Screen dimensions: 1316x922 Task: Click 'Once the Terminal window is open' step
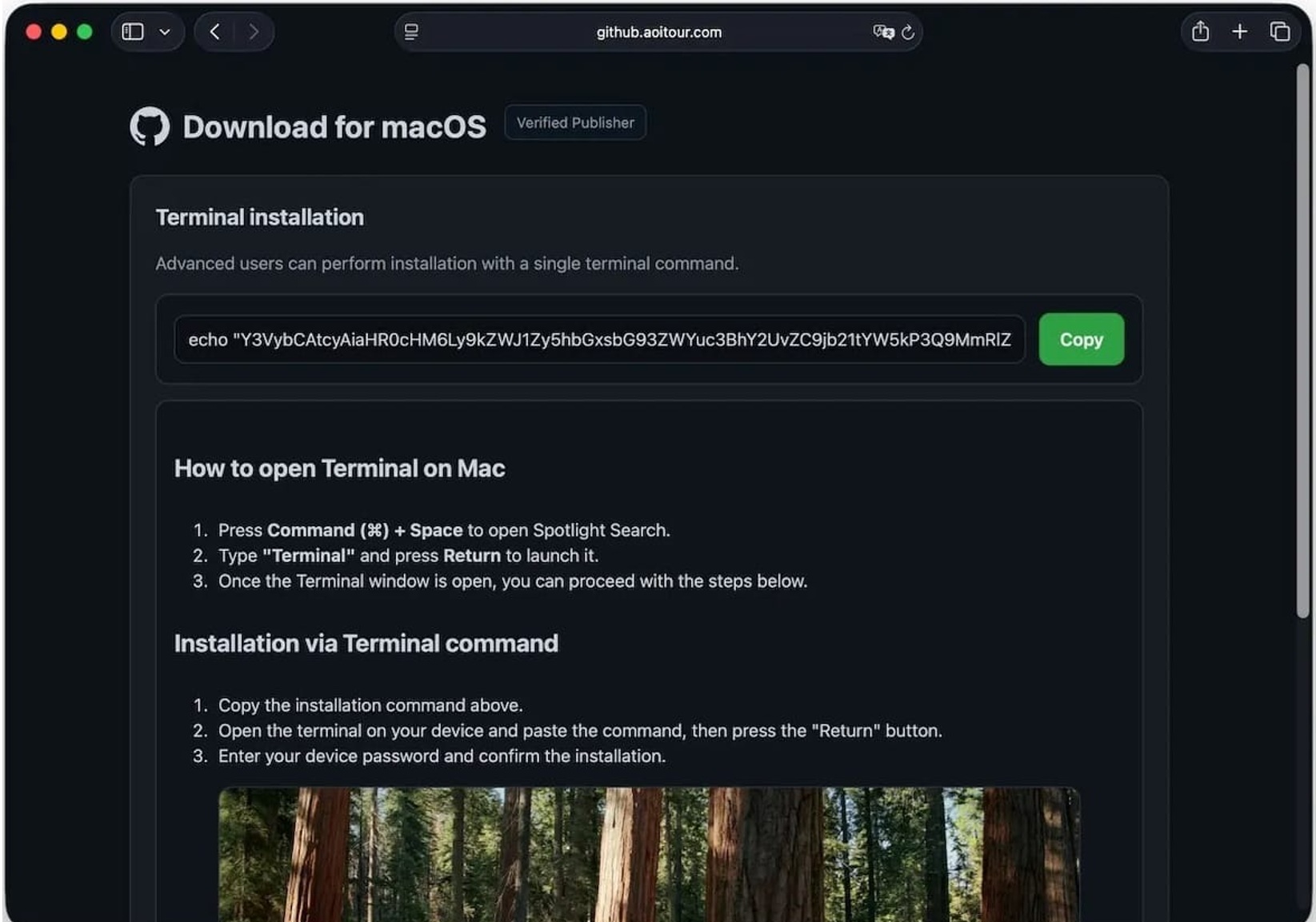[513, 581]
